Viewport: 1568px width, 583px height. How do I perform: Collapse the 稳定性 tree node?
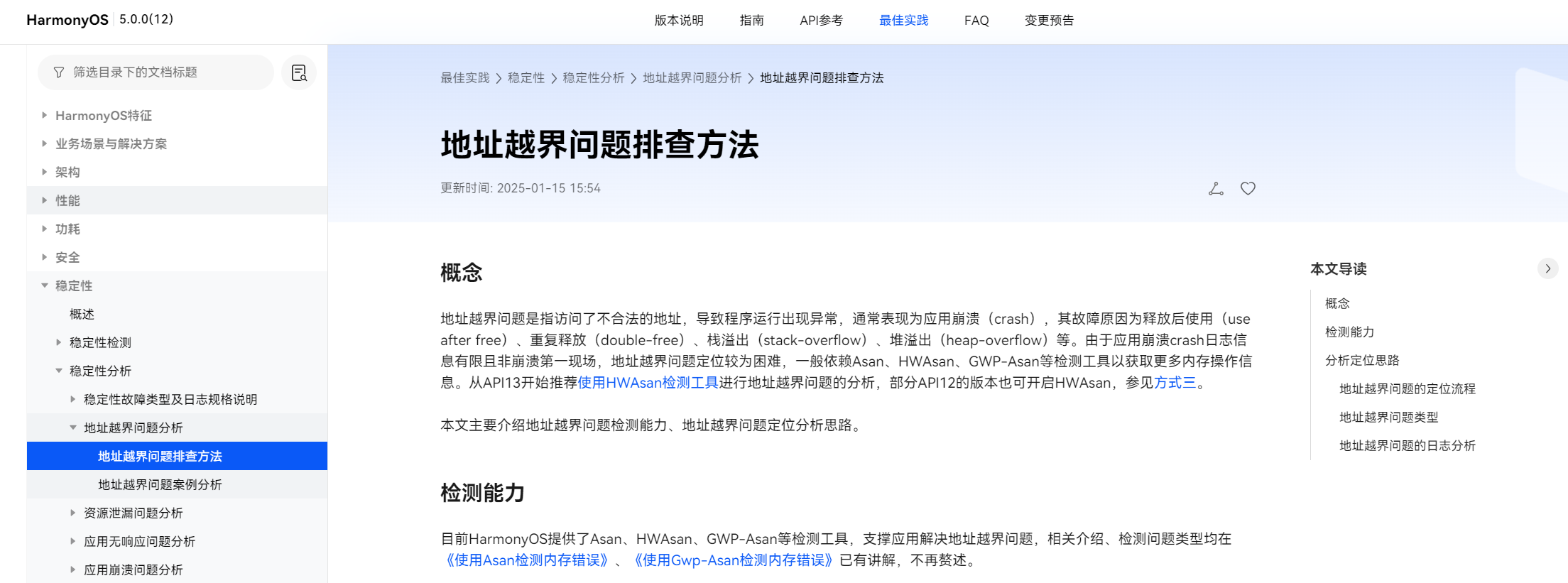pos(44,285)
